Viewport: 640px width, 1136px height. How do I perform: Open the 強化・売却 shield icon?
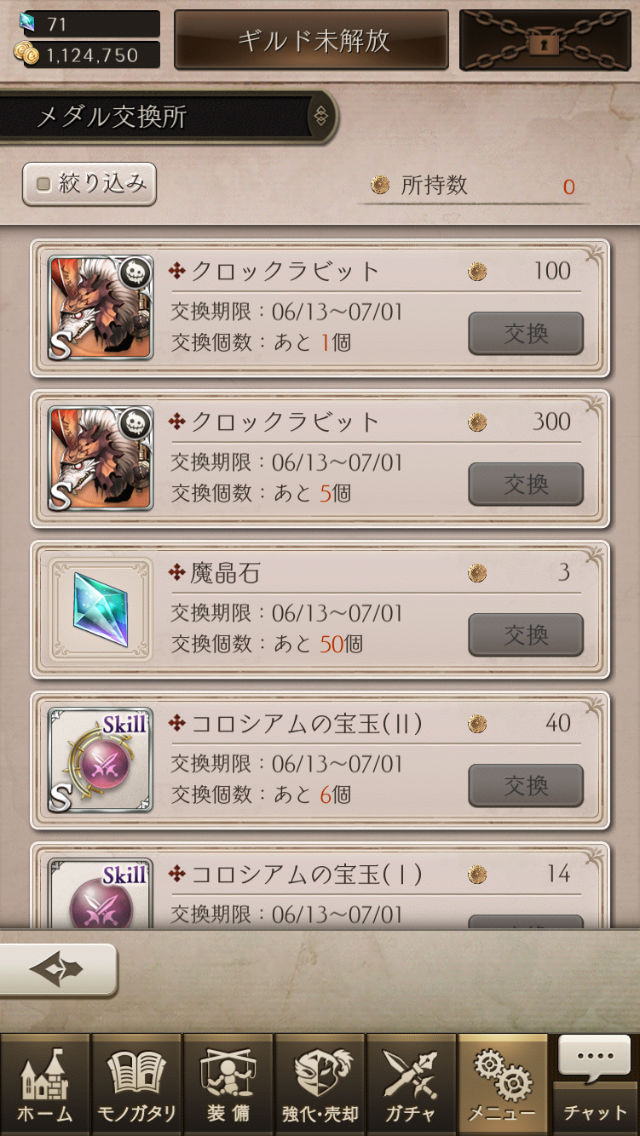click(x=320, y=1085)
